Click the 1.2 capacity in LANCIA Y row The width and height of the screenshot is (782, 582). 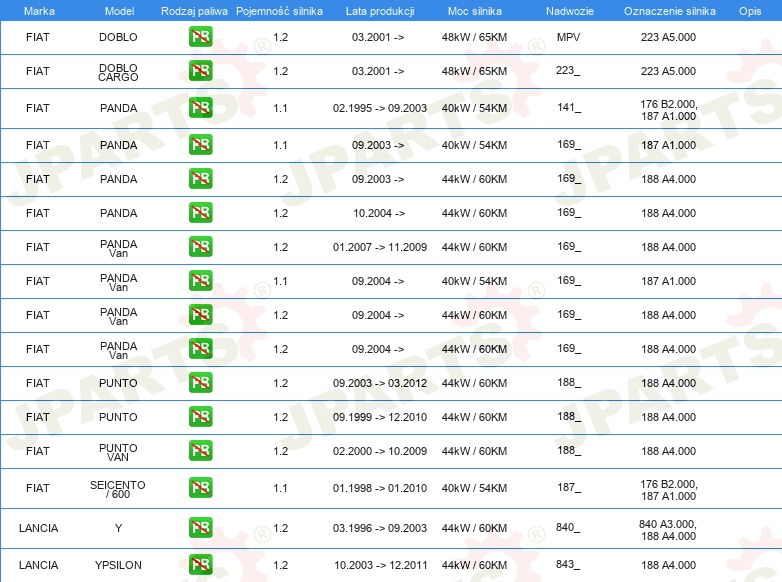point(280,528)
